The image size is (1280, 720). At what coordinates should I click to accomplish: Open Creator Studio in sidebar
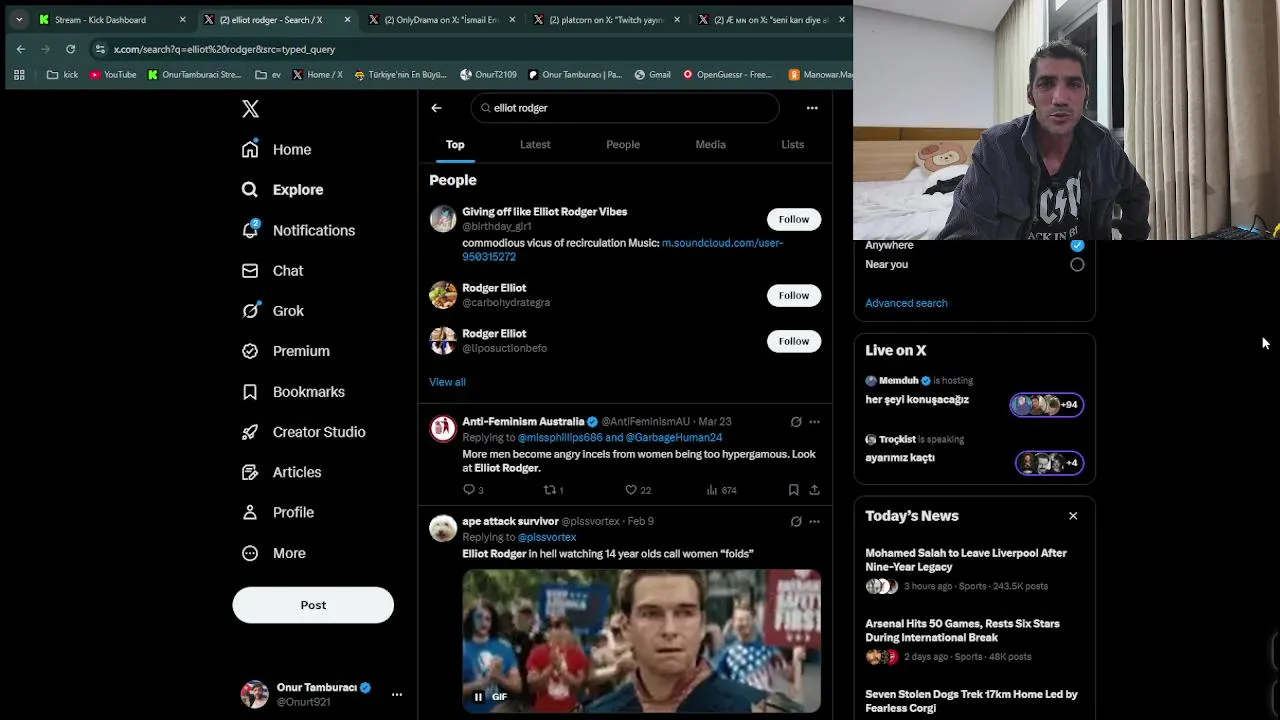coord(304,432)
